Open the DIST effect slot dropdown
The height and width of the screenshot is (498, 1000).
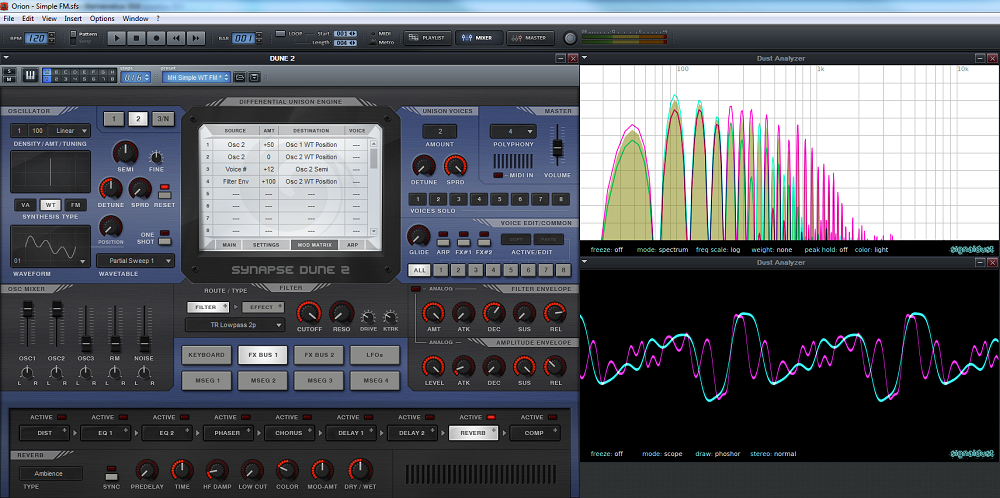pyautogui.click(x=44, y=433)
